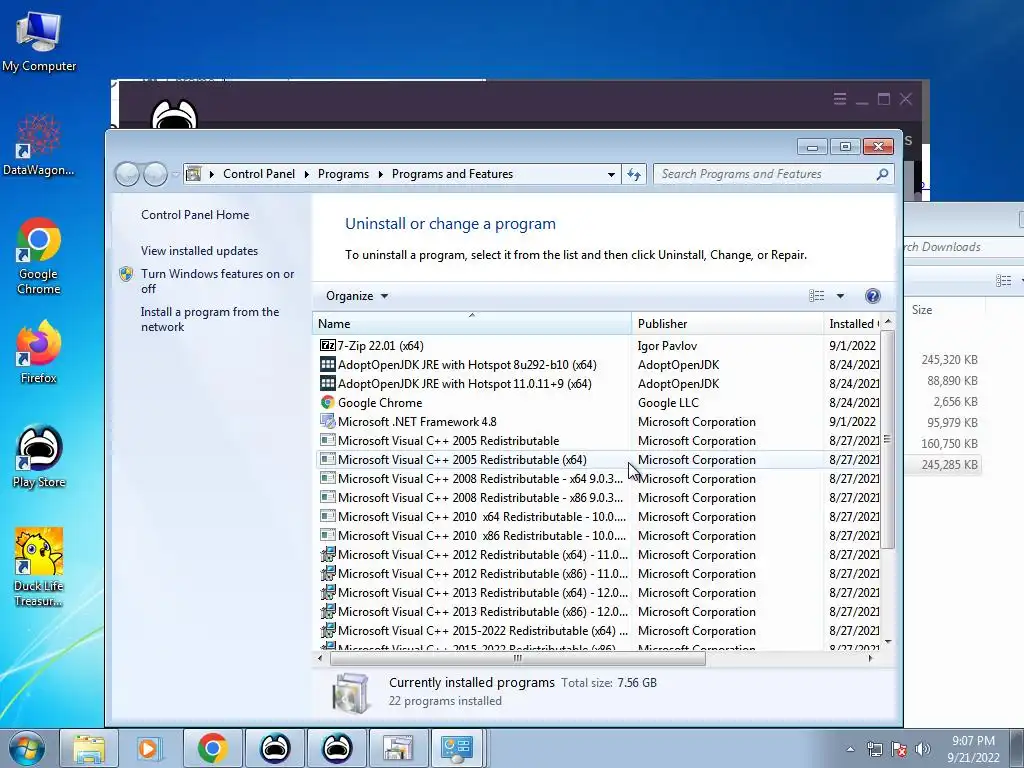Click the refresh button beside address bar
Screen dimensions: 1024x768
(x=633, y=174)
